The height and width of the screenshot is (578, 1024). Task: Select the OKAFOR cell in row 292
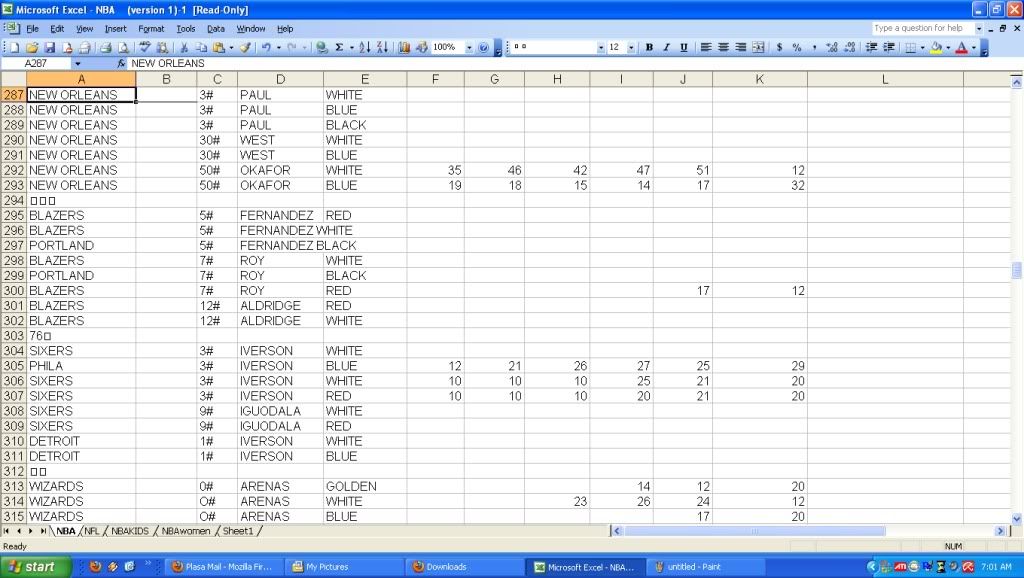point(280,170)
